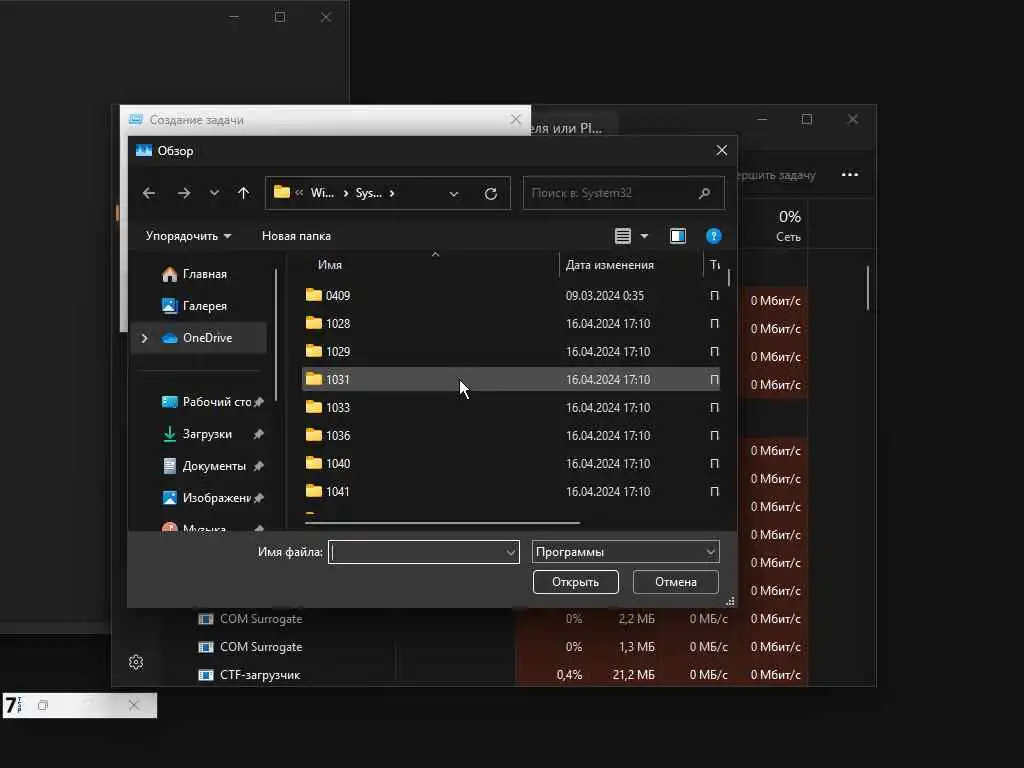
Task: Go forward in Browse dialog
Action: tap(184, 193)
